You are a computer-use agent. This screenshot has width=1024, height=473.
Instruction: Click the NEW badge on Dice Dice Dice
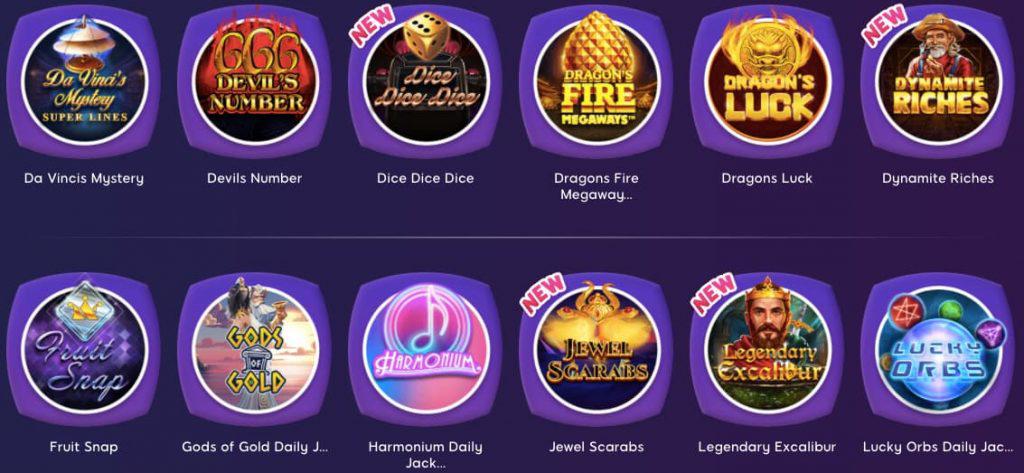click(373, 25)
